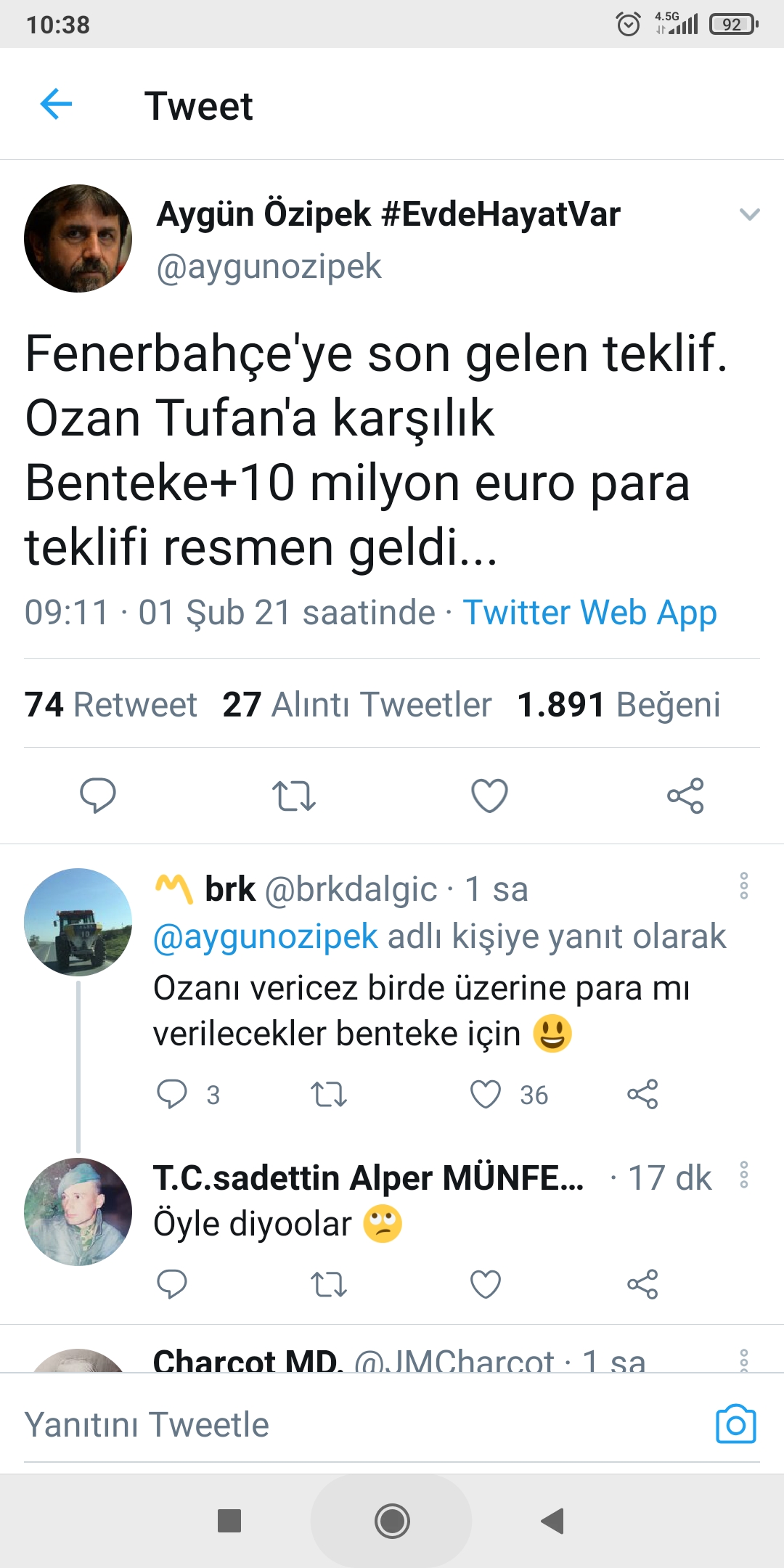Retweet brk's reply
The image size is (784, 1568).
(329, 1094)
